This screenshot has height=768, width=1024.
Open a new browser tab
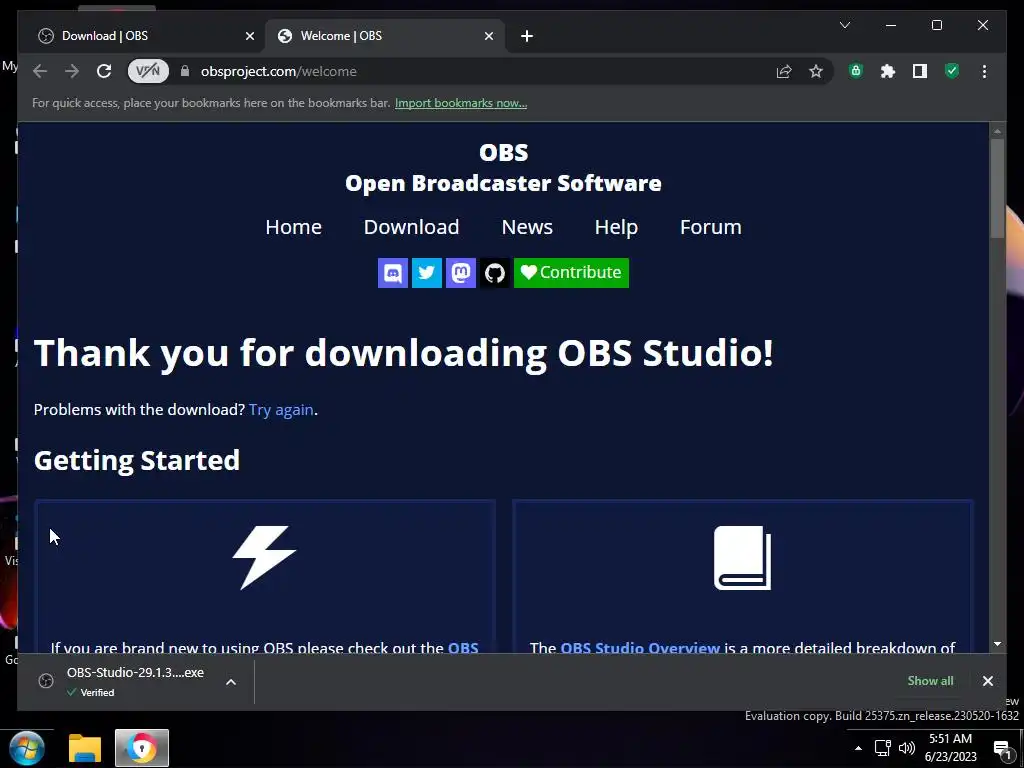527,36
